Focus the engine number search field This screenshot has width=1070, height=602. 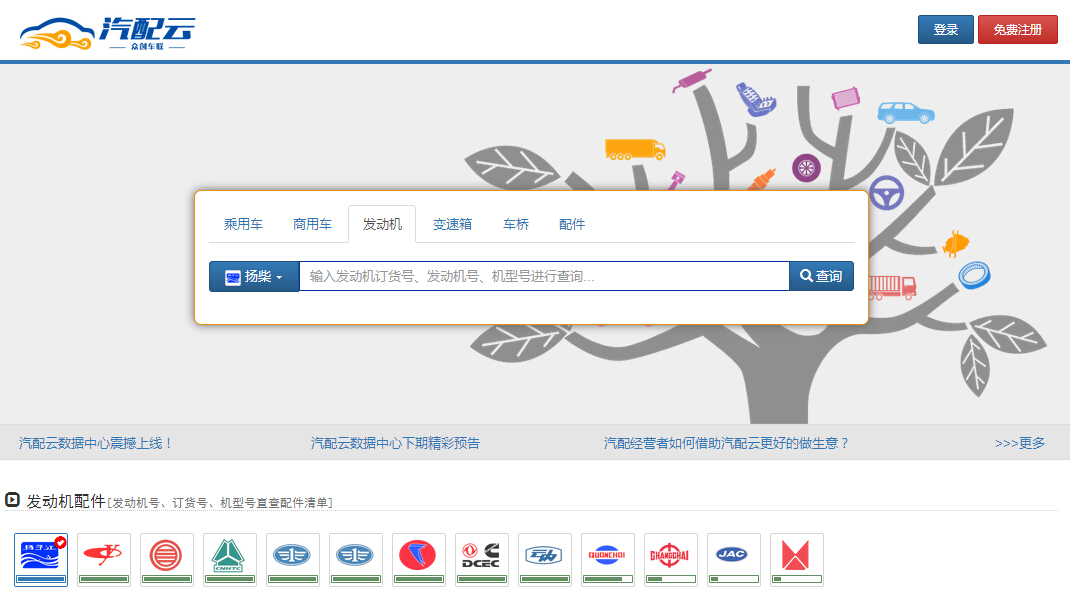(x=543, y=276)
